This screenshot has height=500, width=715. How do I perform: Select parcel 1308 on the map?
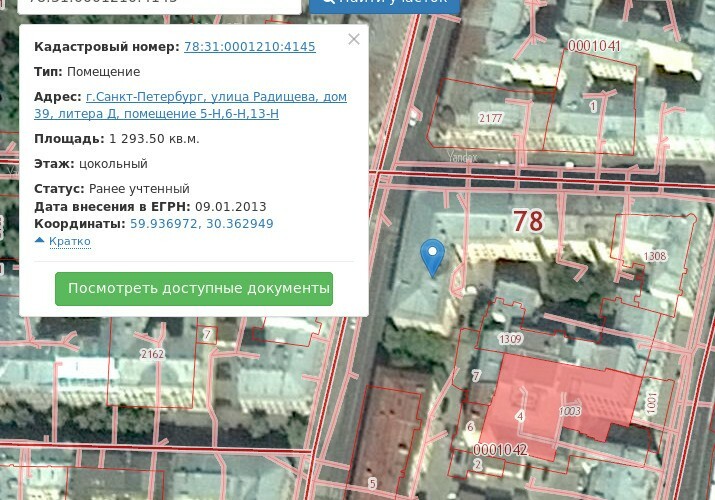tap(654, 257)
